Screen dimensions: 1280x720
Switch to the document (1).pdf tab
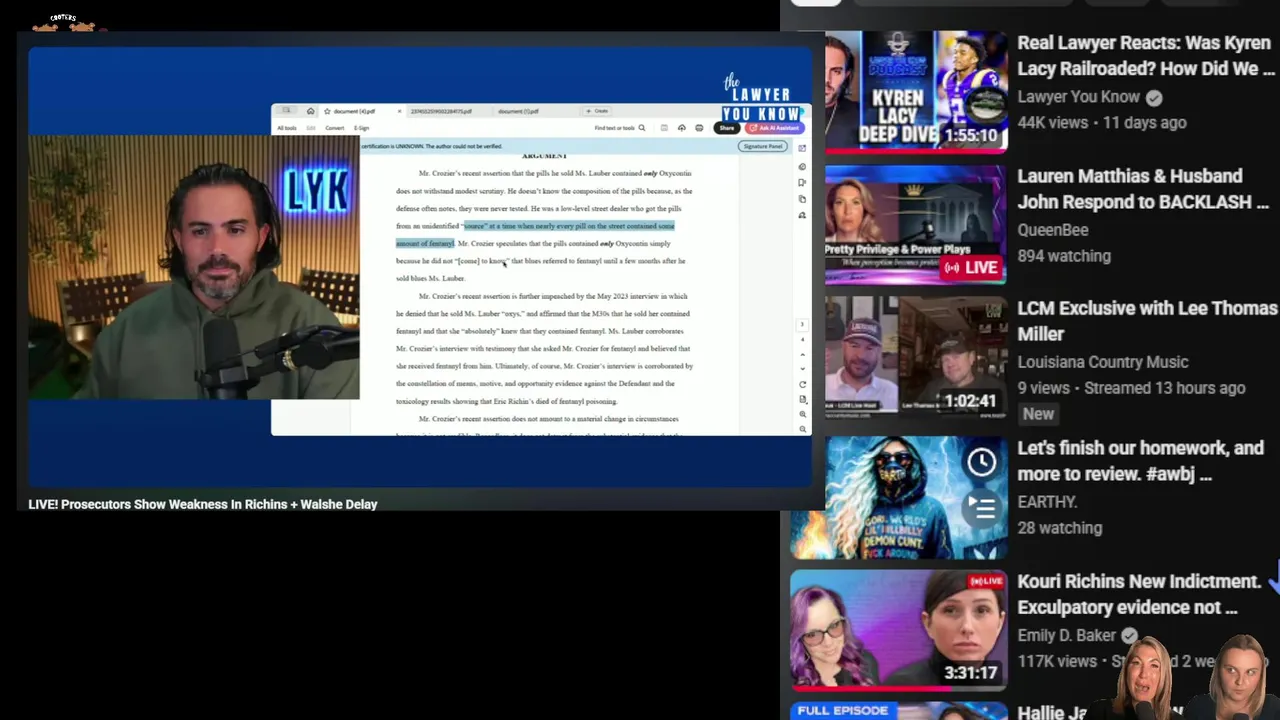[x=518, y=111]
